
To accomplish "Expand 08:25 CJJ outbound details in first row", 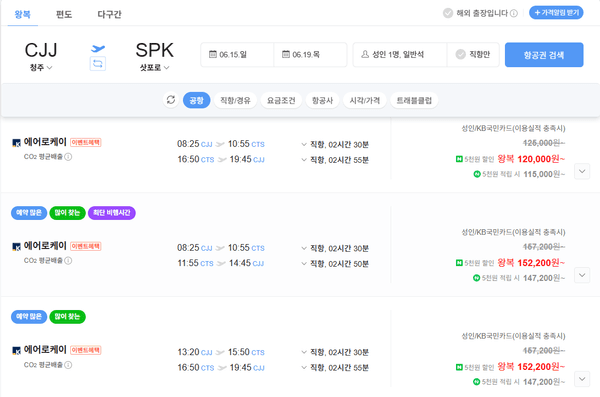I will coord(304,144).
